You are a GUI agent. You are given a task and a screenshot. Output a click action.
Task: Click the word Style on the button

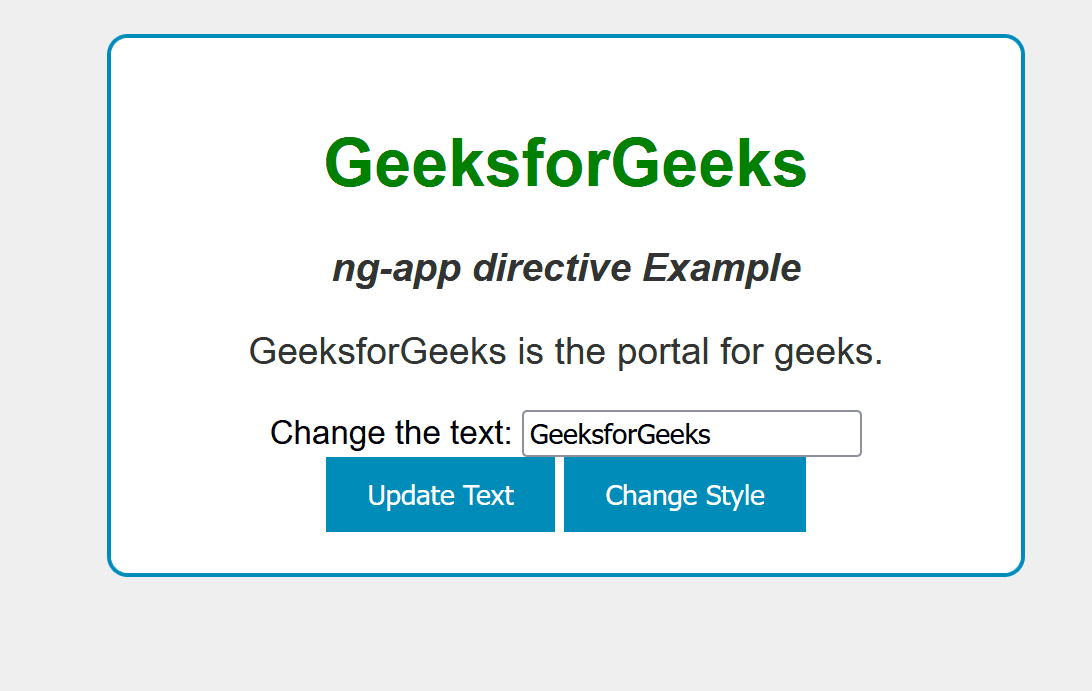coord(740,495)
